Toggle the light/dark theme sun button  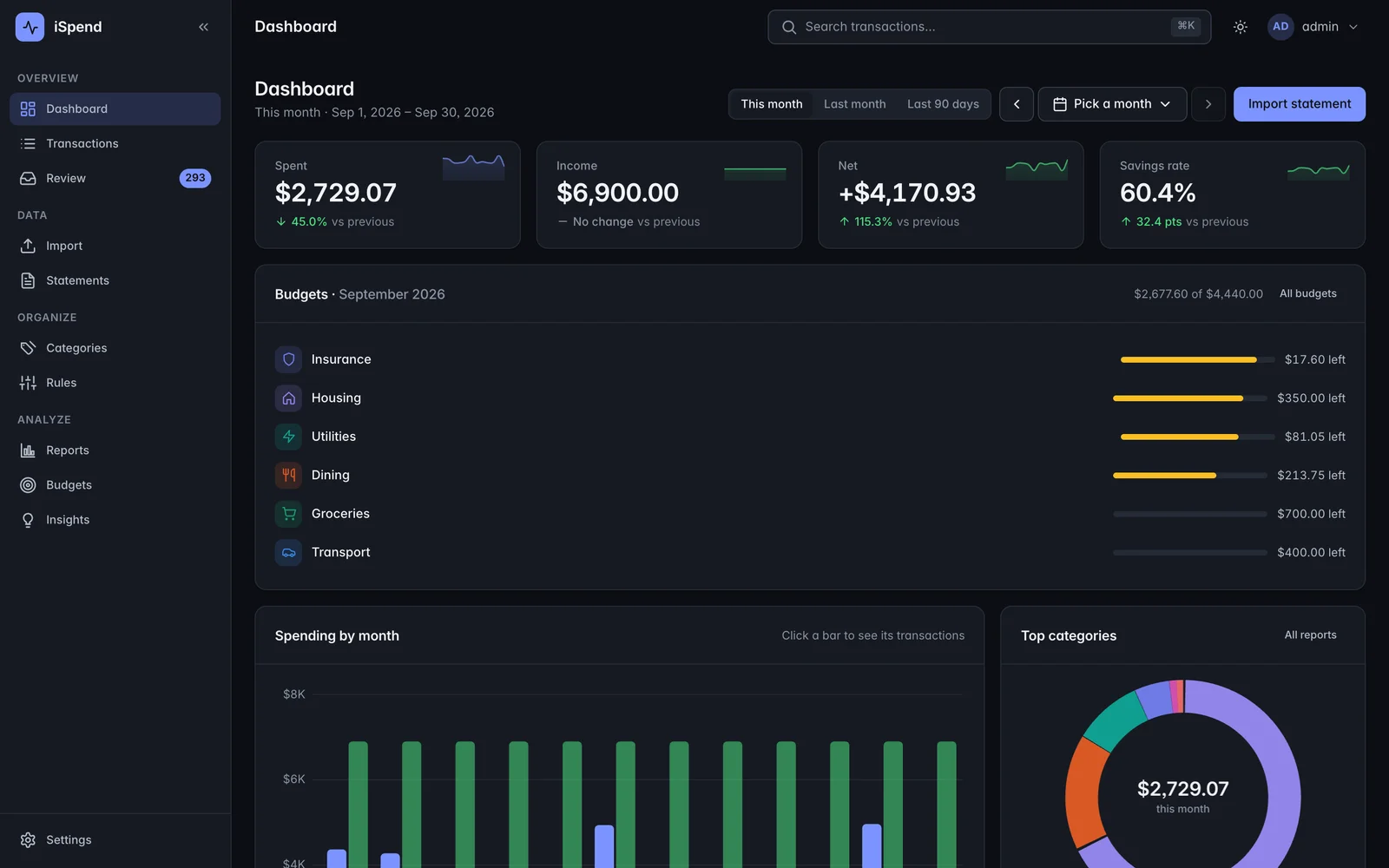(x=1241, y=27)
